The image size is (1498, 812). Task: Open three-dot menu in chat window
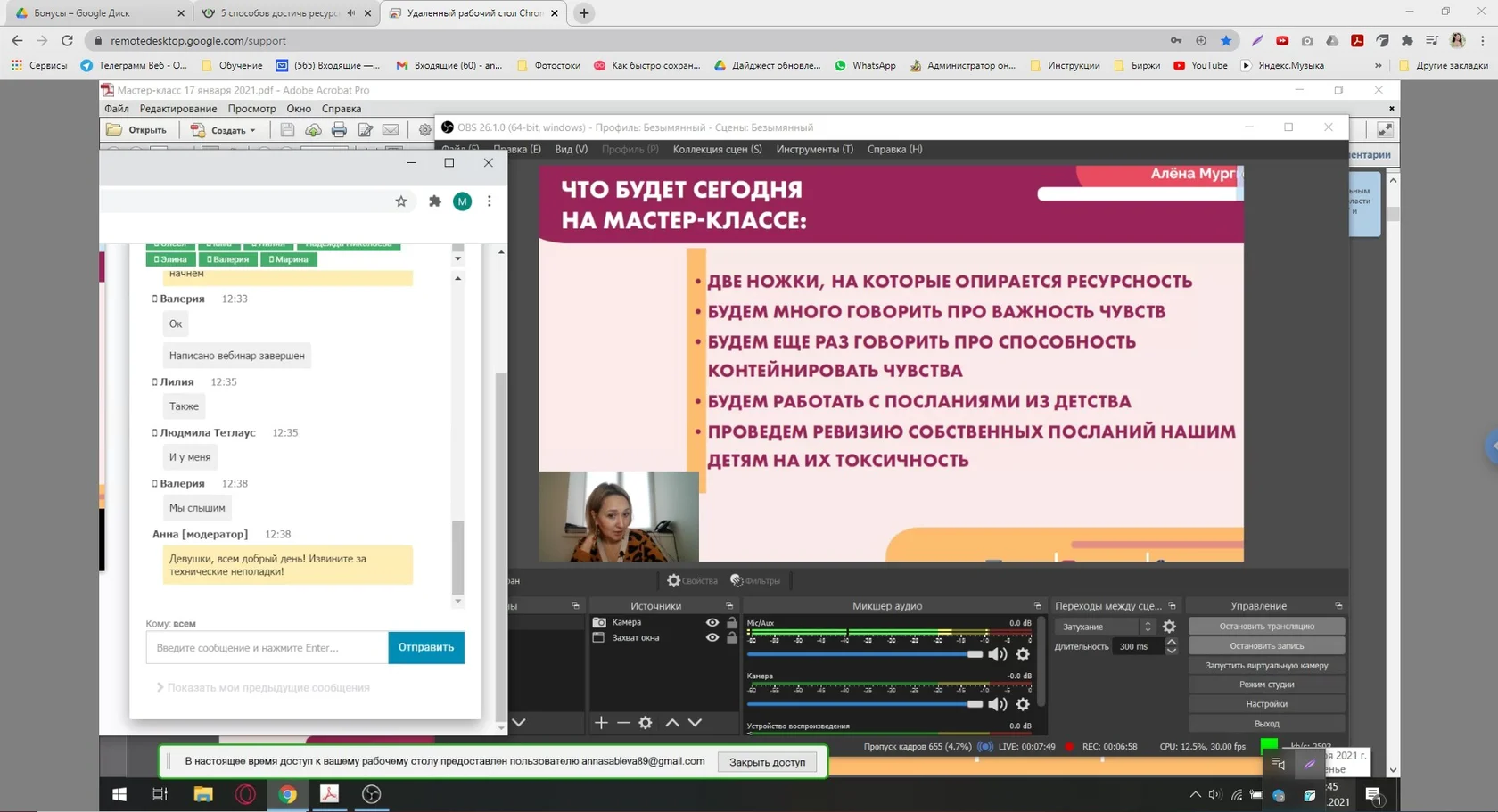pos(489,201)
